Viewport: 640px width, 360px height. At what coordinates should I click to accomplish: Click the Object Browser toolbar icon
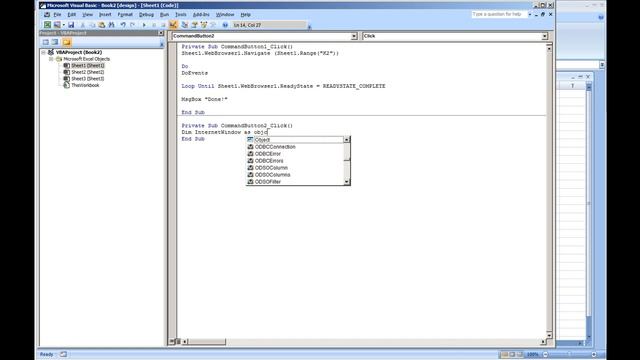204,25
